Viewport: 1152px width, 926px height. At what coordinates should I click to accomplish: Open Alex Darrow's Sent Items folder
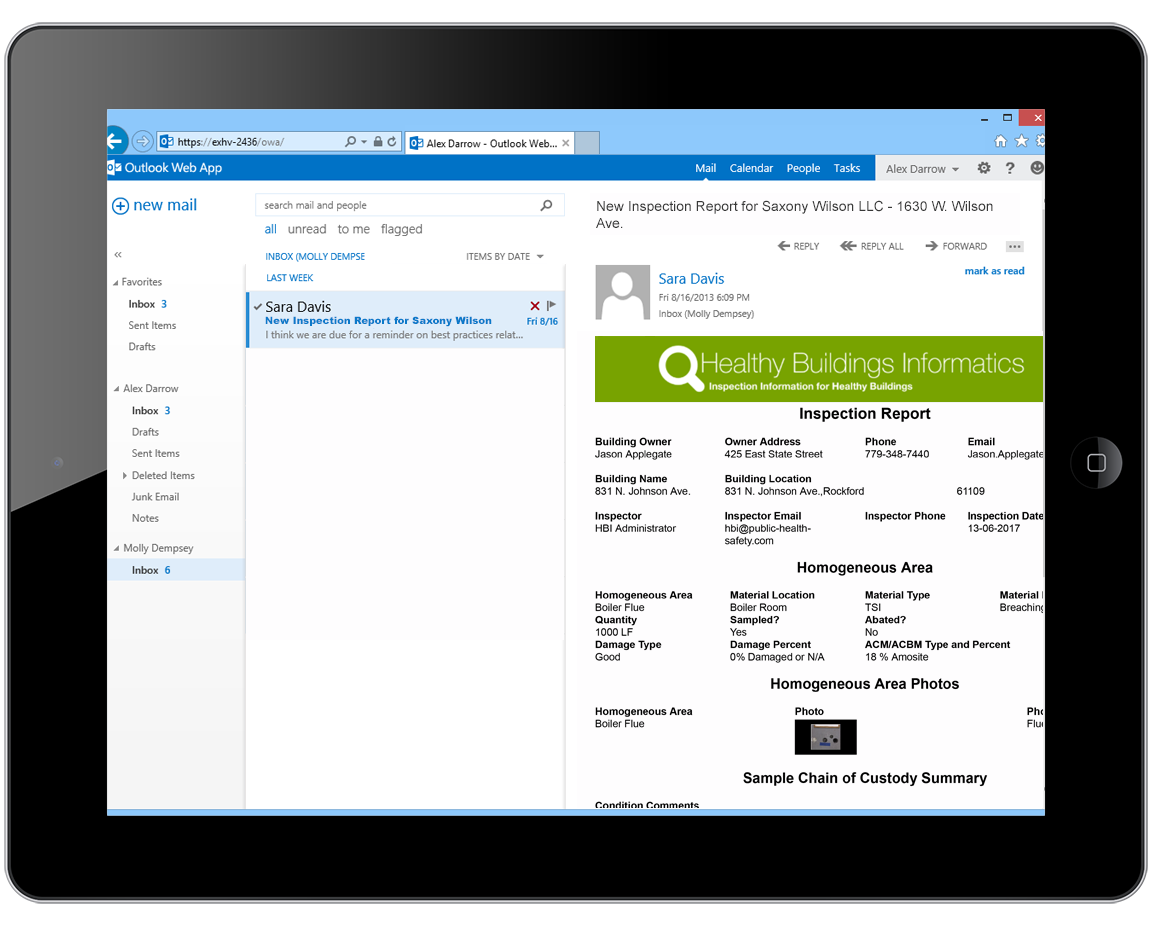coord(156,453)
